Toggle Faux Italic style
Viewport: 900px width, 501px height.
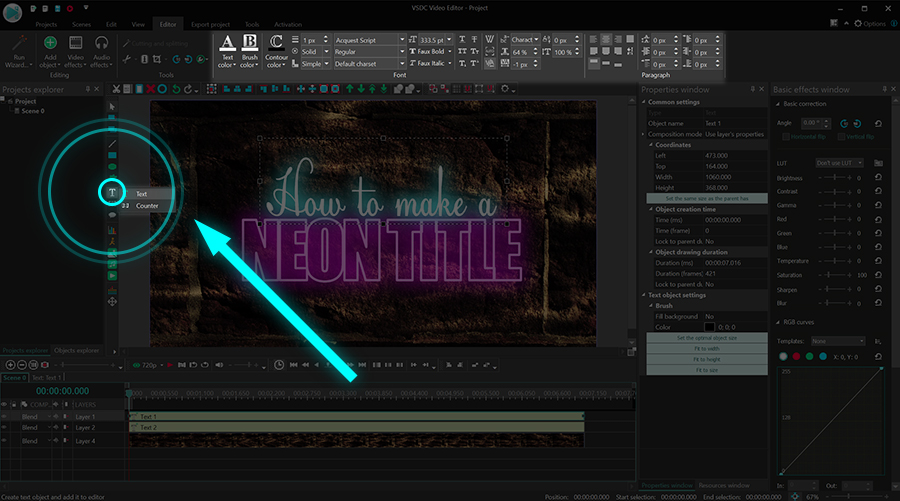click(430, 64)
